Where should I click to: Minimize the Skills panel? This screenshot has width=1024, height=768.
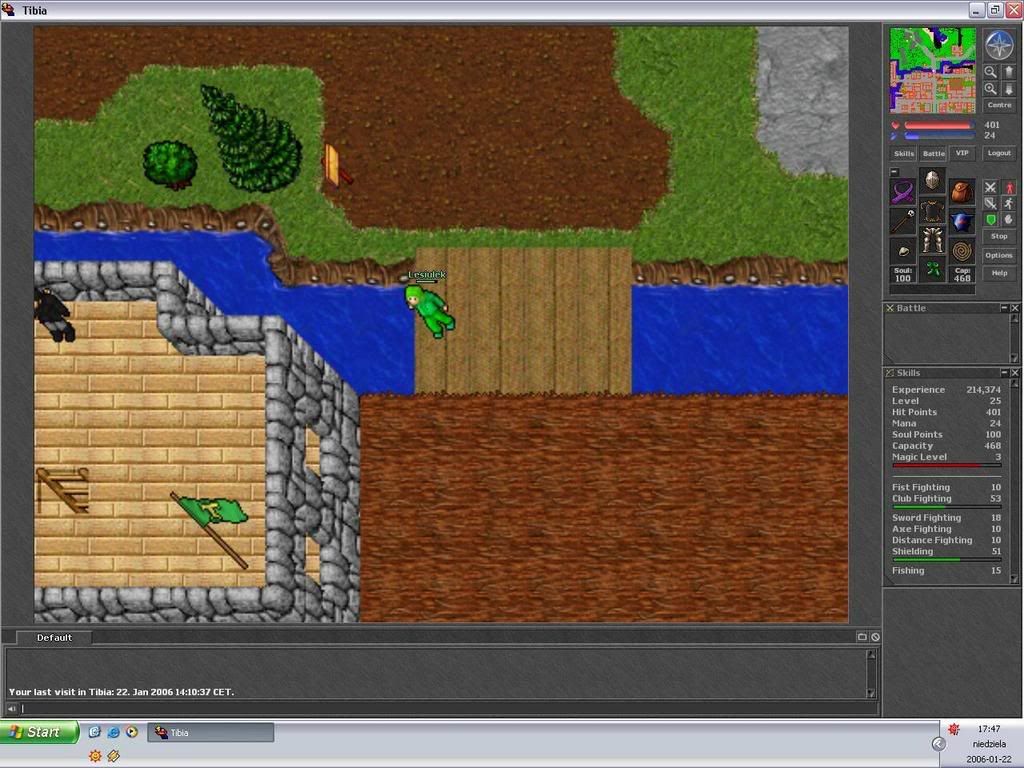[x=1004, y=372]
